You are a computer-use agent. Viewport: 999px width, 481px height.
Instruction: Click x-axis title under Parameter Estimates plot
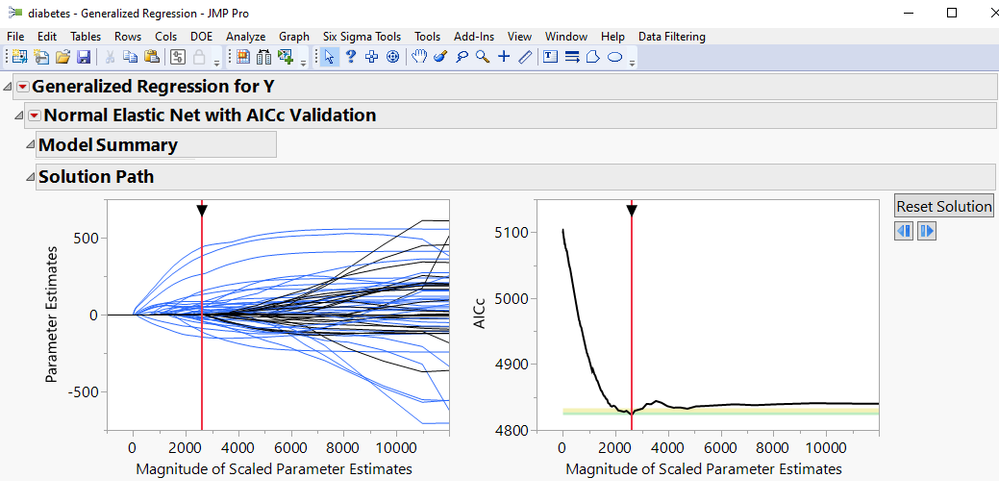point(274,469)
